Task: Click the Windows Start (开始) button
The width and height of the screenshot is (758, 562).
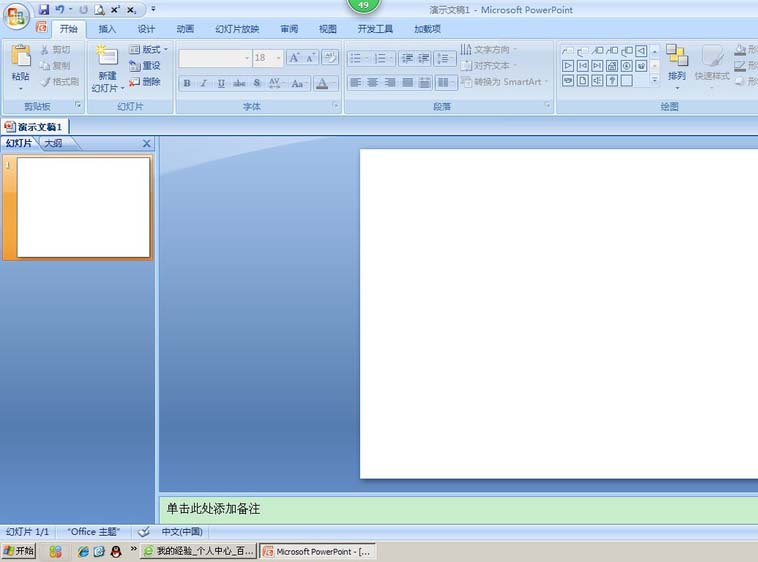Action: pyautogui.click(x=18, y=551)
